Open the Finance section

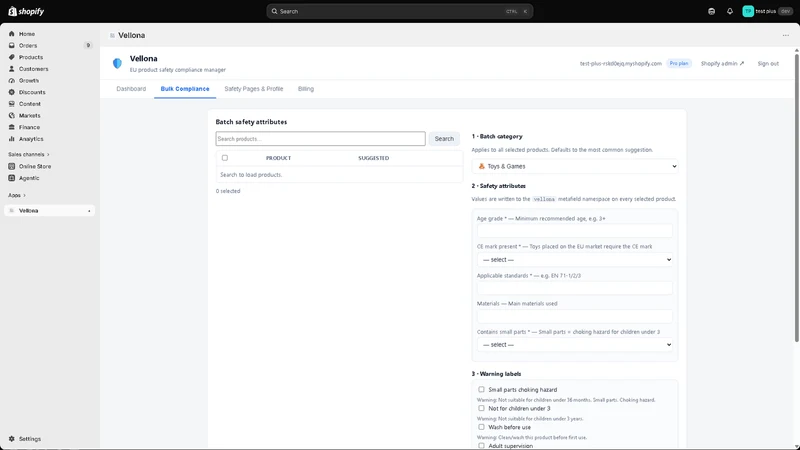tap(29, 128)
